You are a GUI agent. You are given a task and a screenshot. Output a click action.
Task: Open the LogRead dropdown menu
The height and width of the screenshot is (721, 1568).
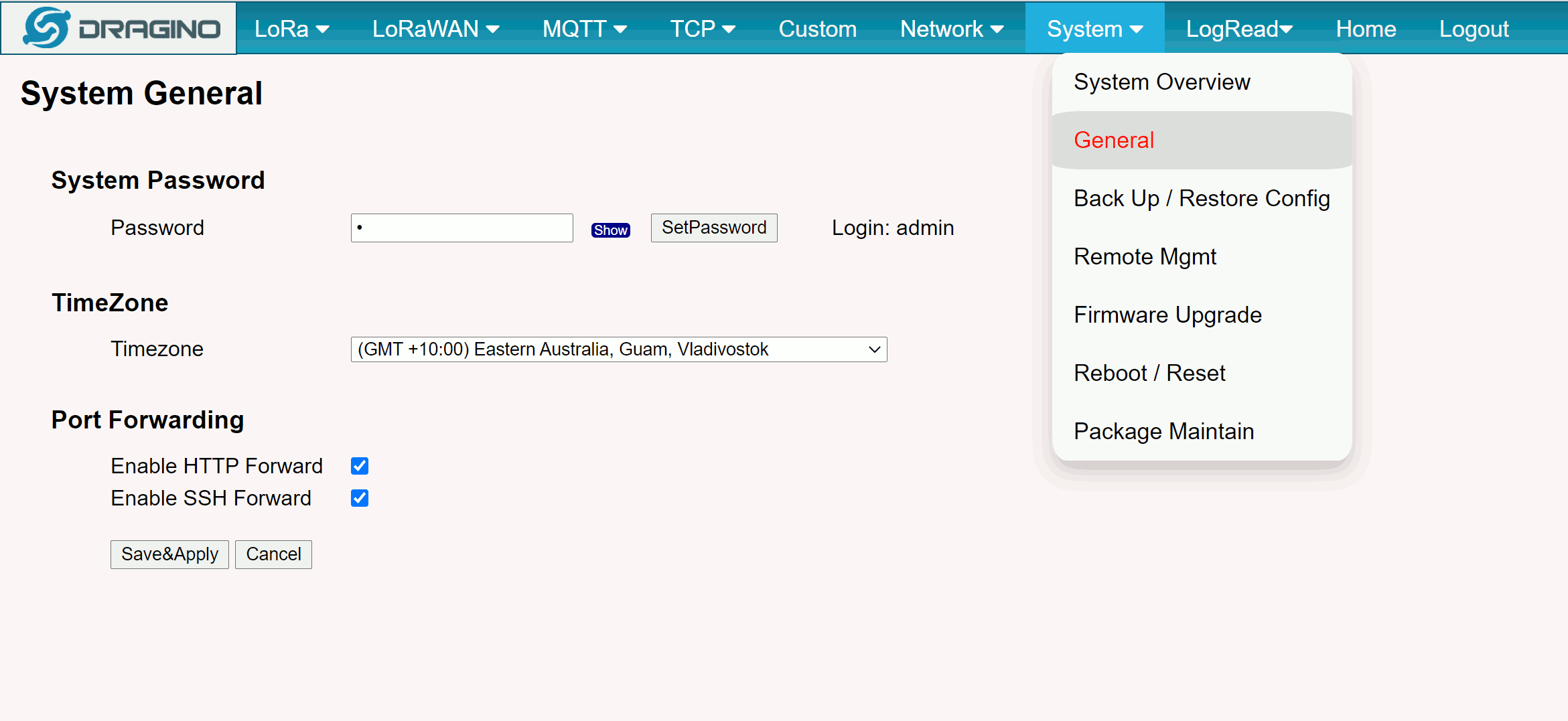(1239, 29)
